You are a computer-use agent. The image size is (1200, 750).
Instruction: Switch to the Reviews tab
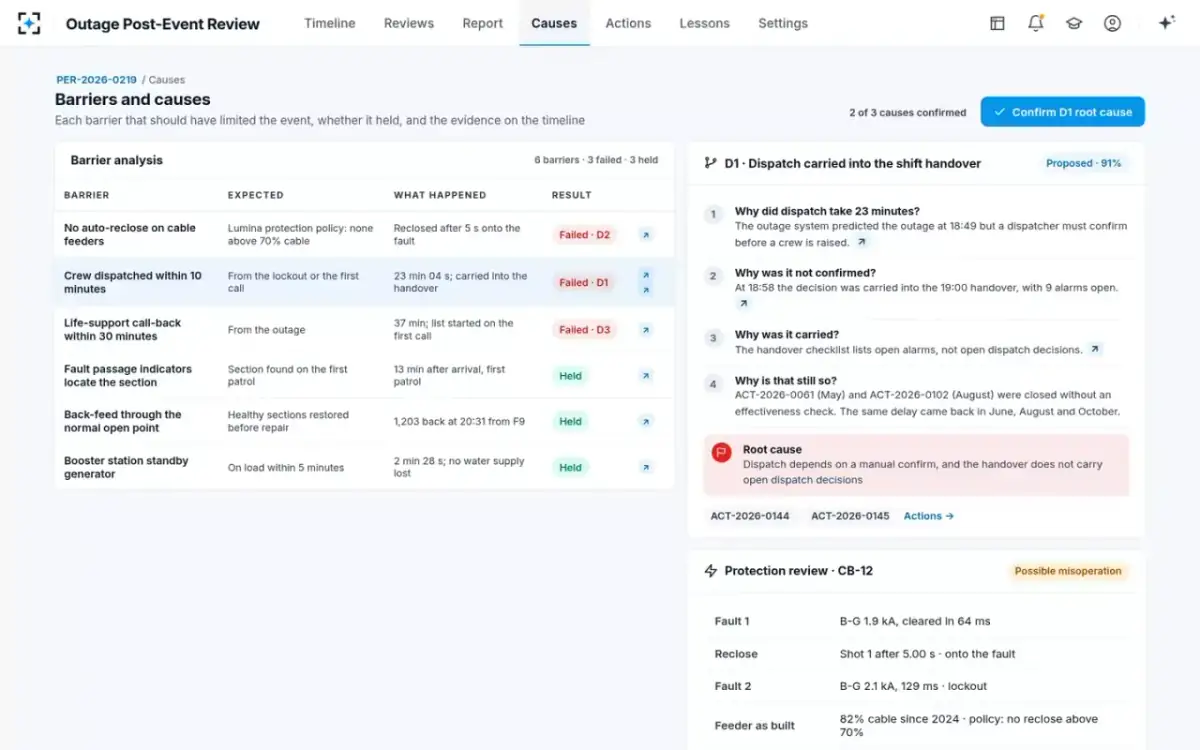409,23
